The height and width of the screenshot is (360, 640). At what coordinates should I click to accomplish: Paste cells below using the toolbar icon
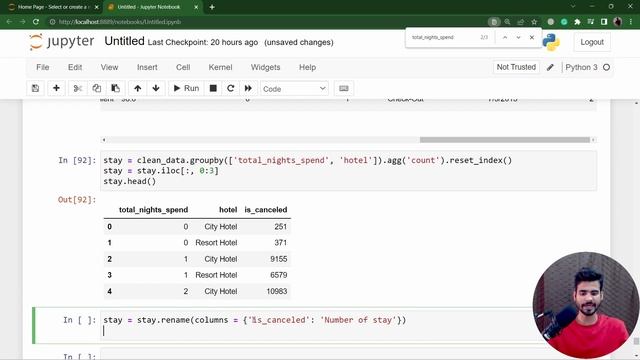click(116, 88)
